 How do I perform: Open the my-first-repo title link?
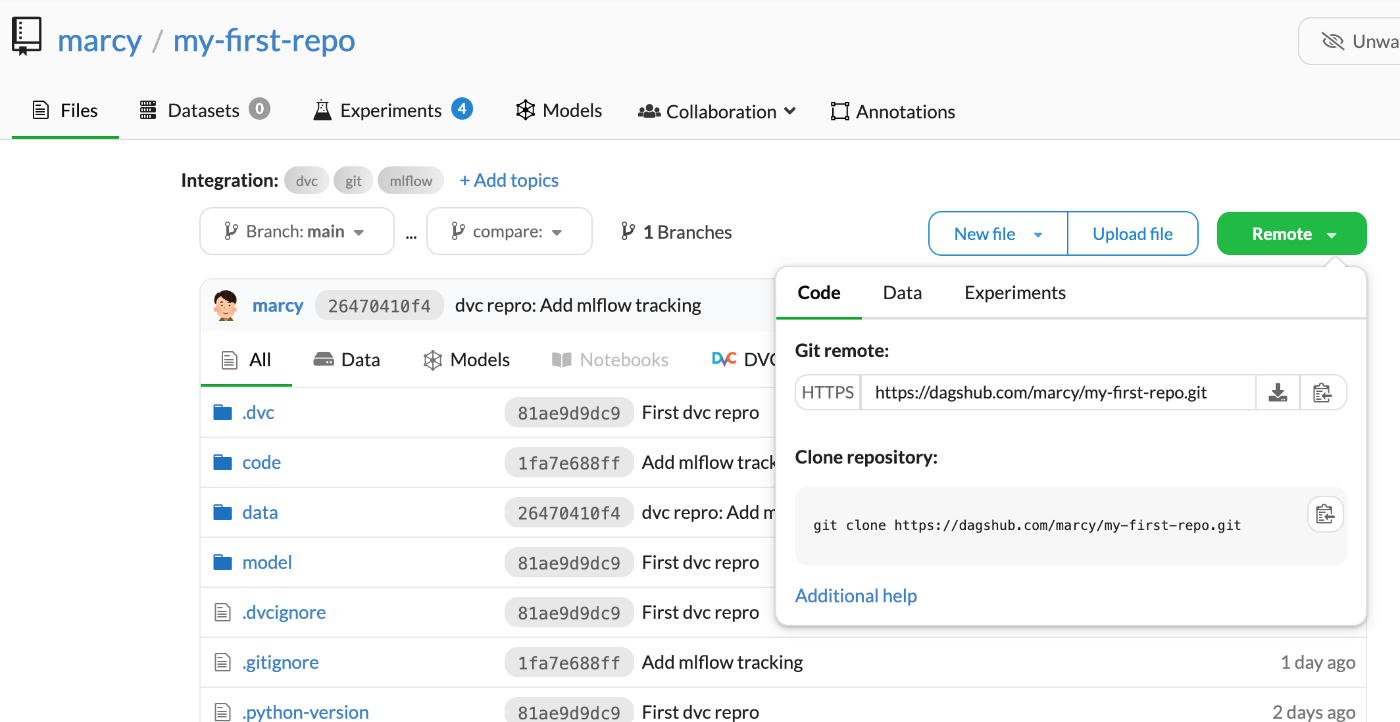(264, 41)
